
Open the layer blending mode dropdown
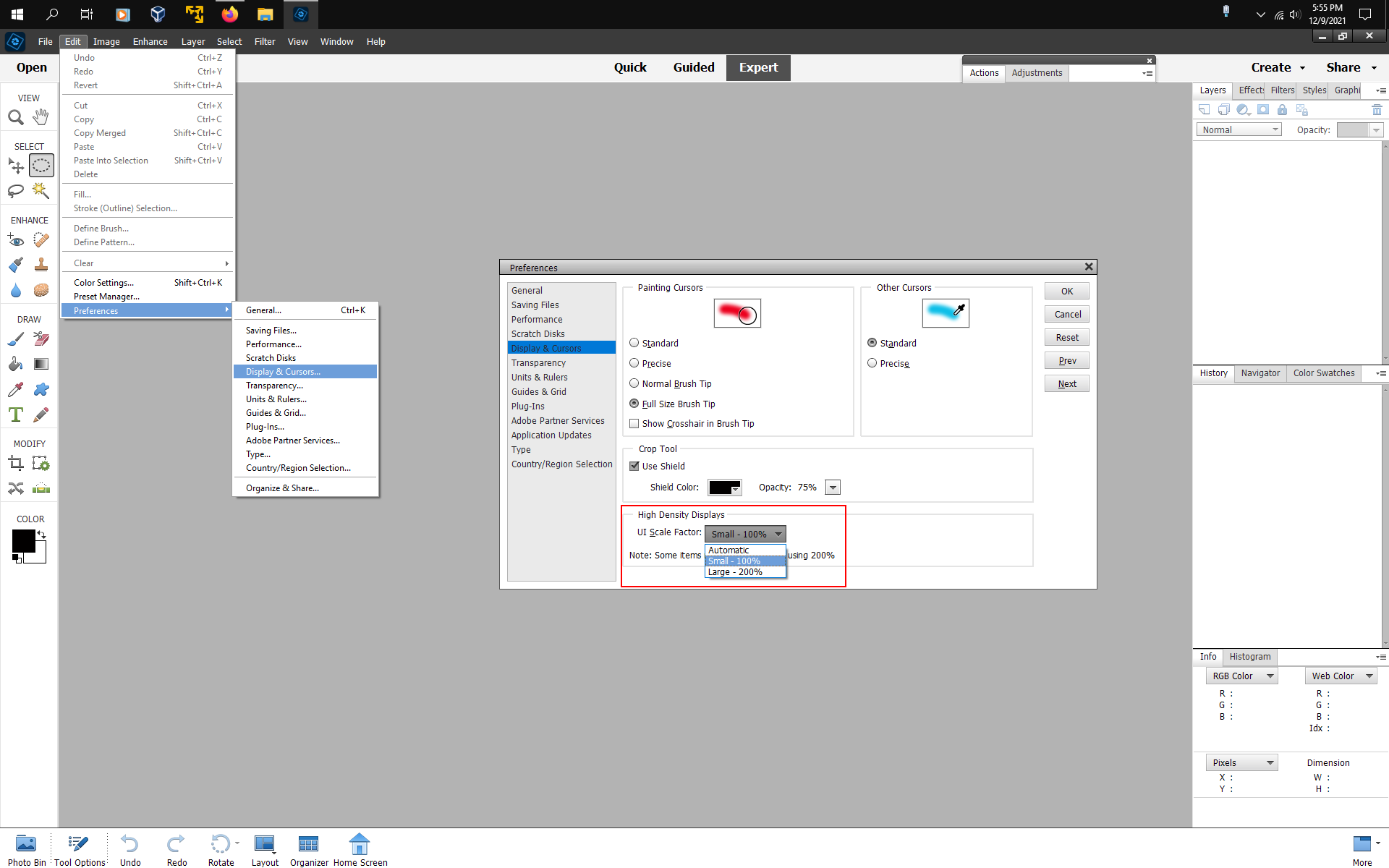[1239, 129]
